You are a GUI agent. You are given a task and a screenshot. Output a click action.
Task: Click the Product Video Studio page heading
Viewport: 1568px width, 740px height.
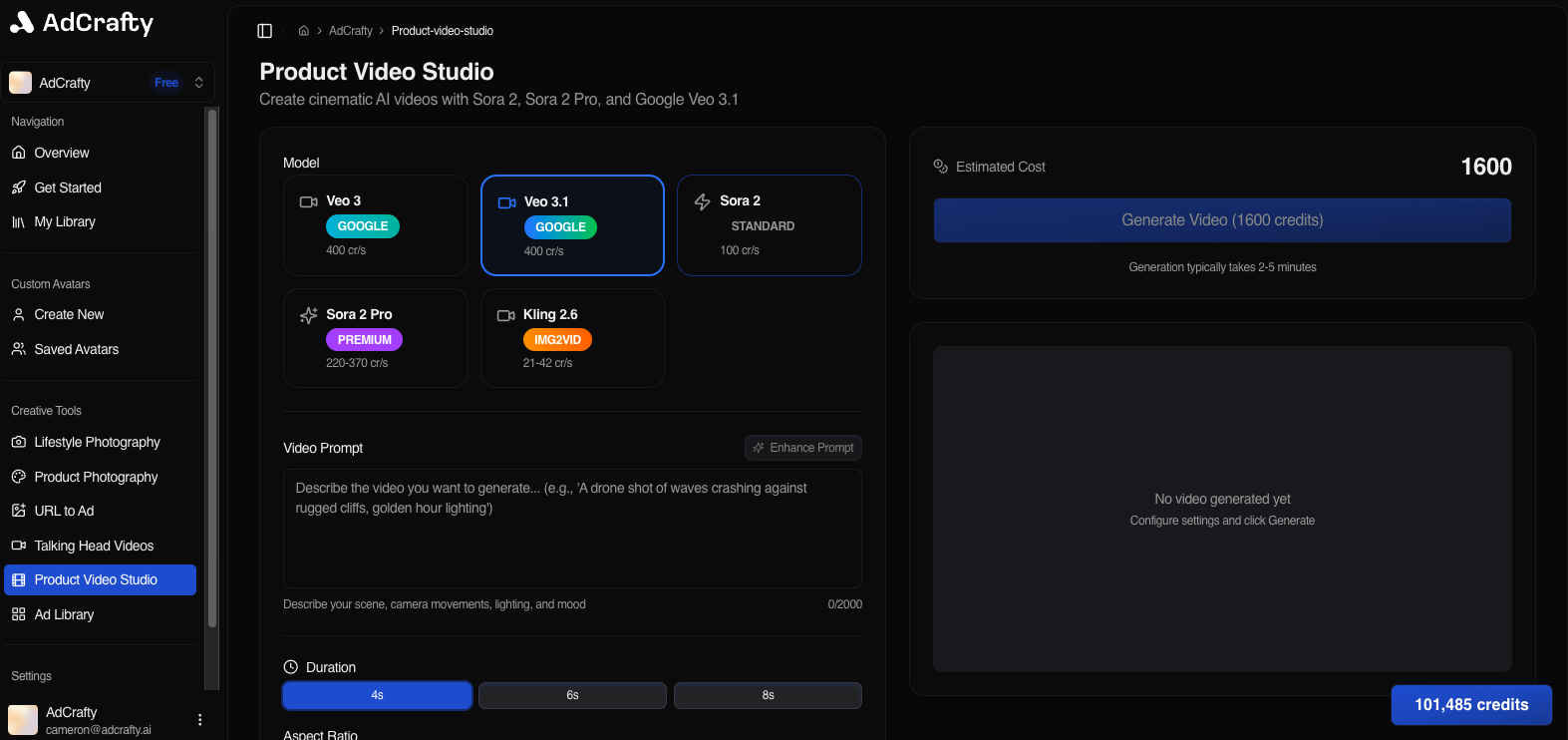[x=377, y=72]
